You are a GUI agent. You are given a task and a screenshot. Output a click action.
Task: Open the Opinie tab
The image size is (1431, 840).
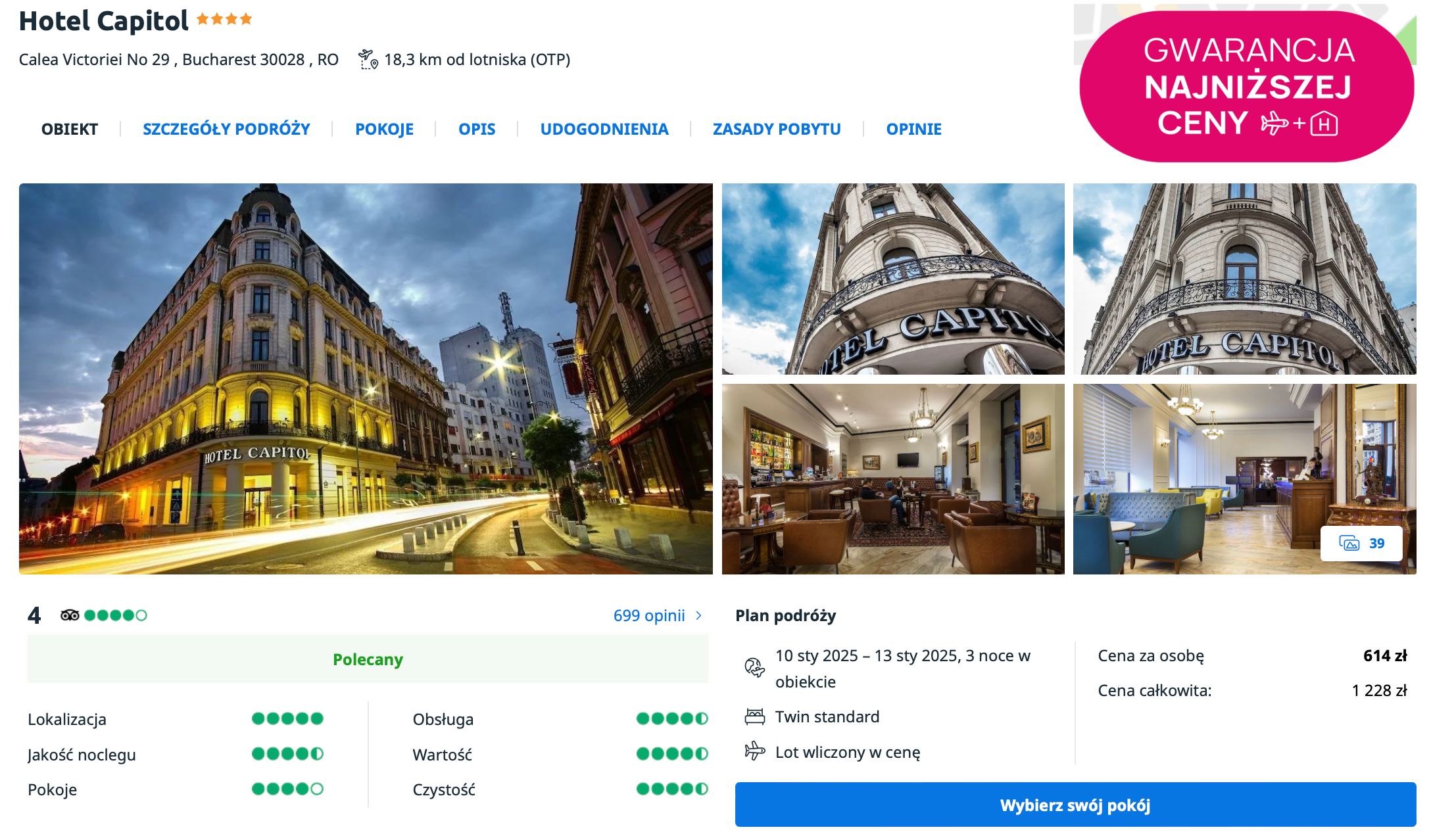pyautogui.click(x=913, y=129)
